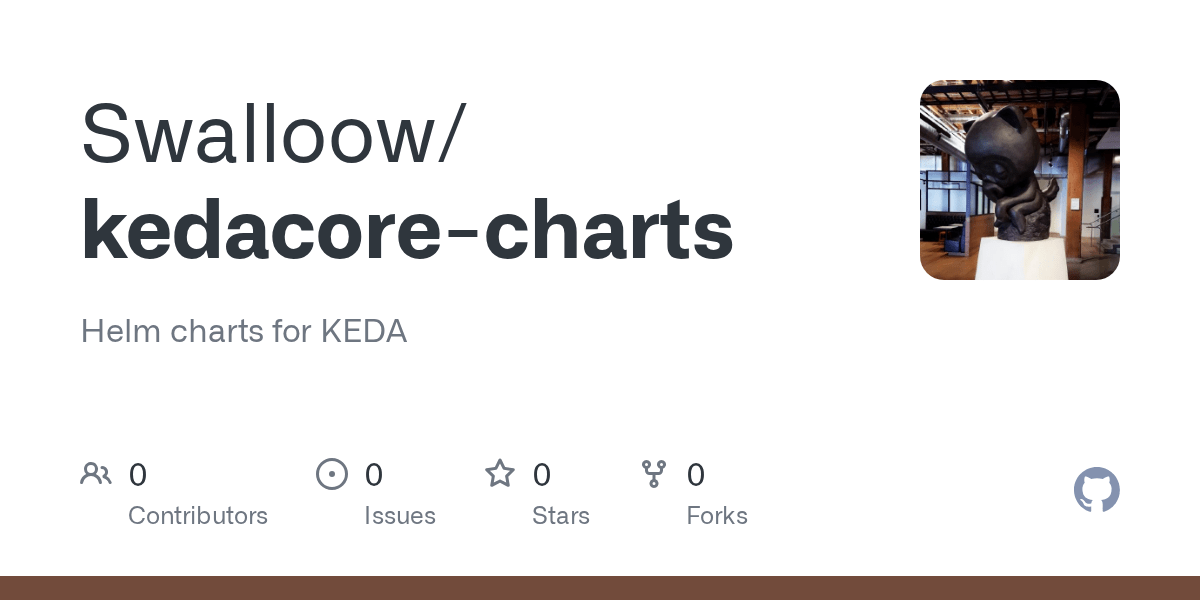Click the Forks branch icon
Image resolution: width=1200 pixels, height=600 pixels.
[x=654, y=474]
